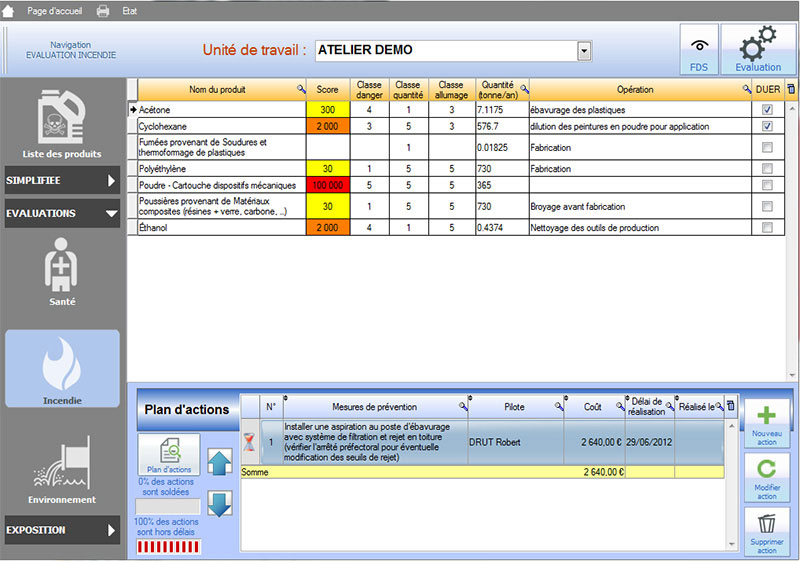The width and height of the screenshot is (800, 561).
Task: Click search icon in Délai de réalisation header
Action: click(669, 406)
